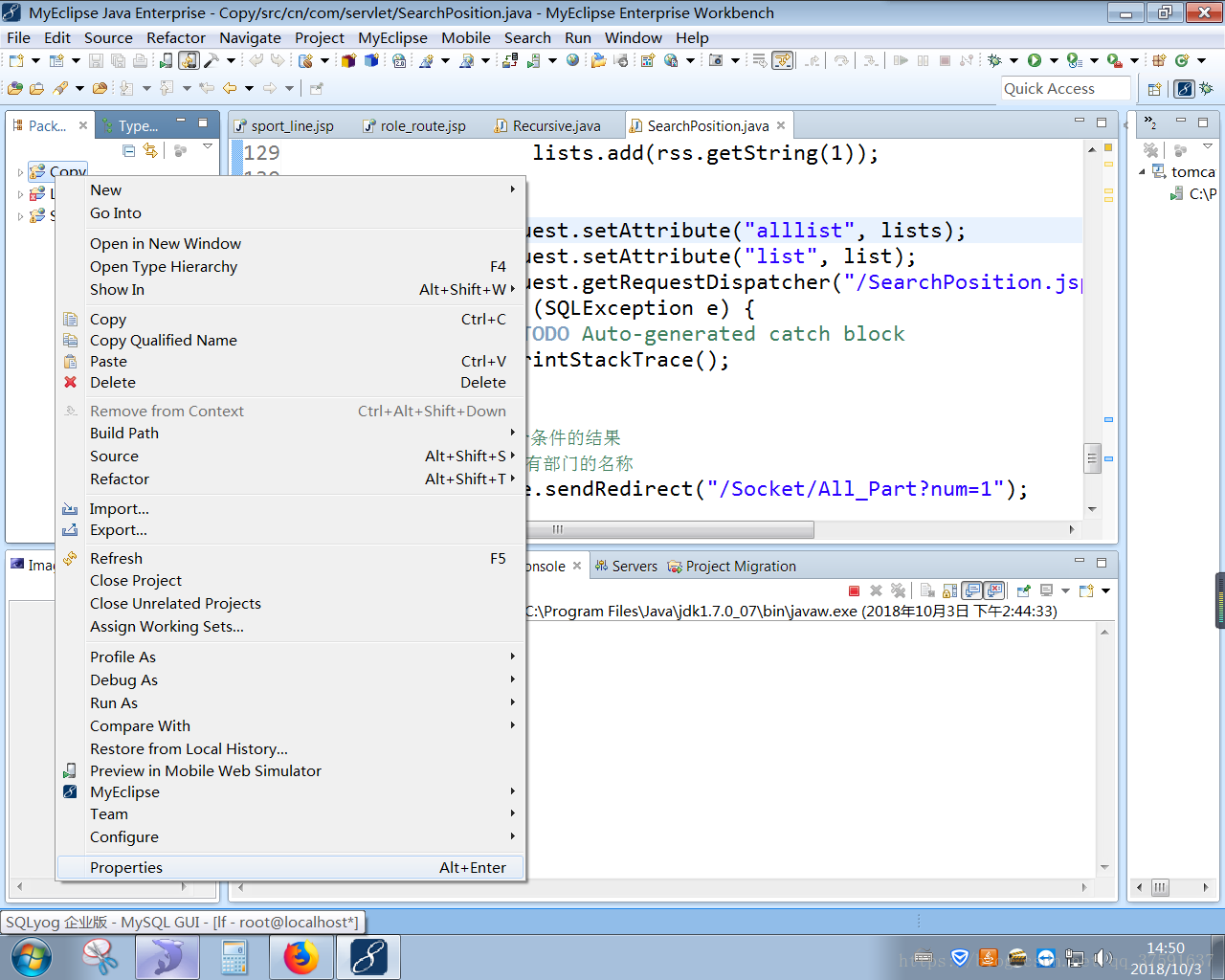Screen dimensions: 1225x980
Task: Click Open Console icon
Action: point(1086,590)
